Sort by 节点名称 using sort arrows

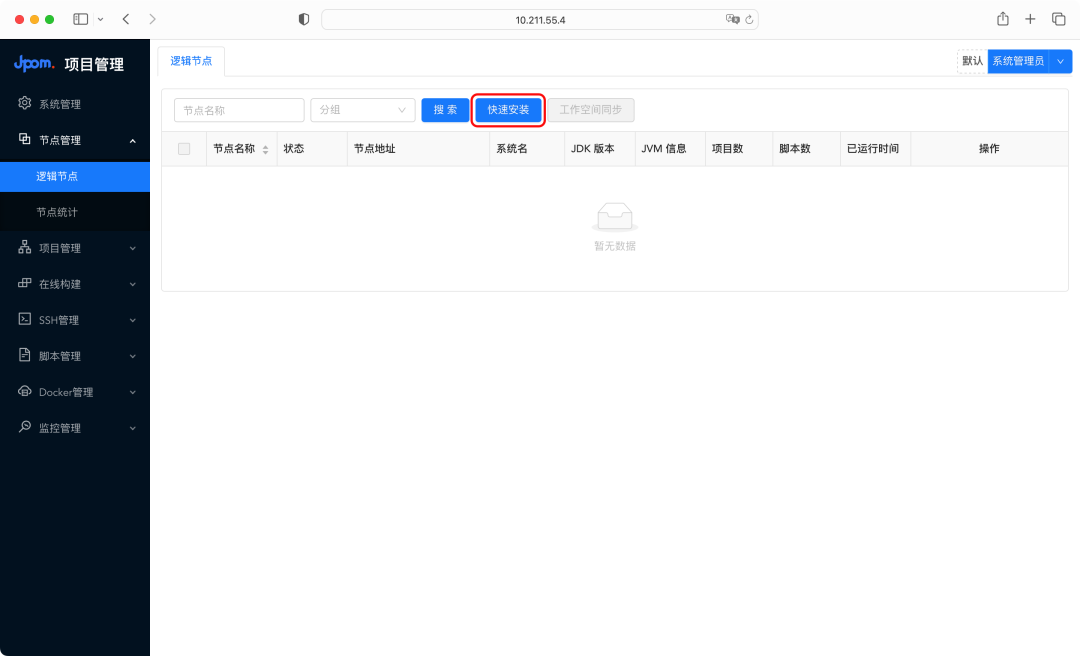tap(265, 150)
